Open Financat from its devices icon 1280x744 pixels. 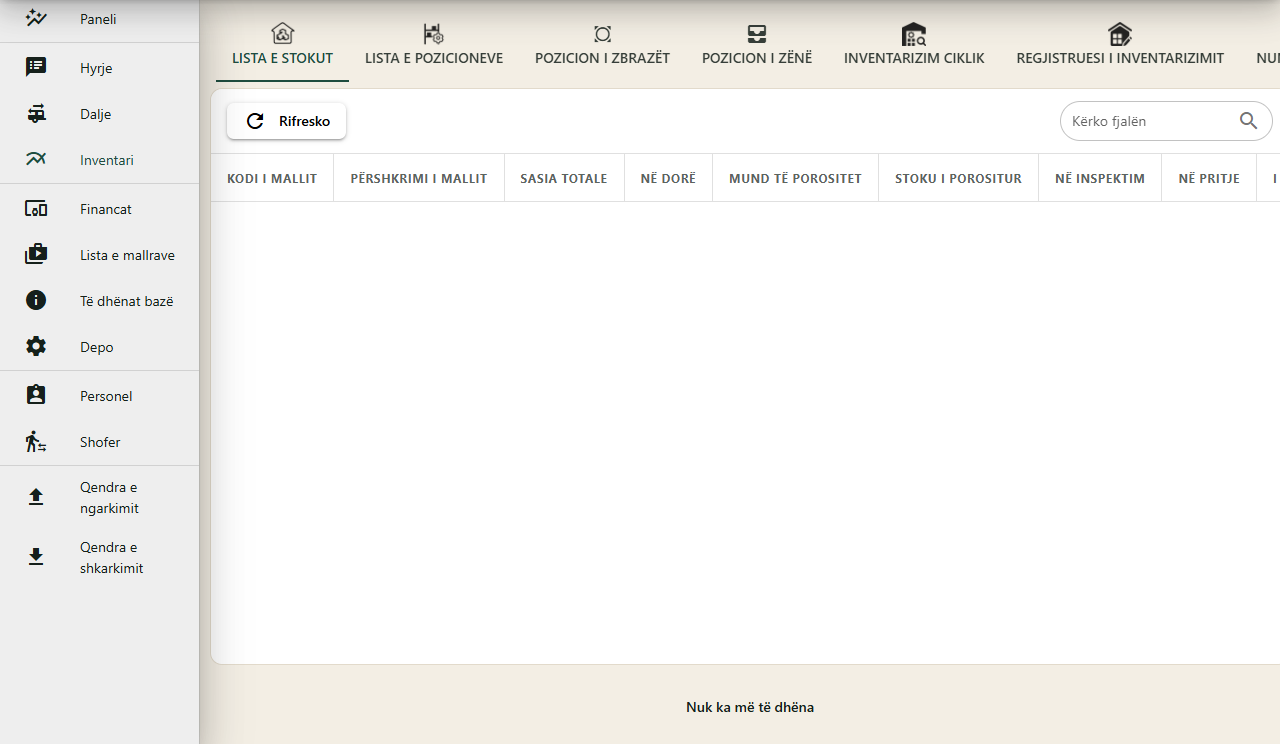click(x=36, y=209)
